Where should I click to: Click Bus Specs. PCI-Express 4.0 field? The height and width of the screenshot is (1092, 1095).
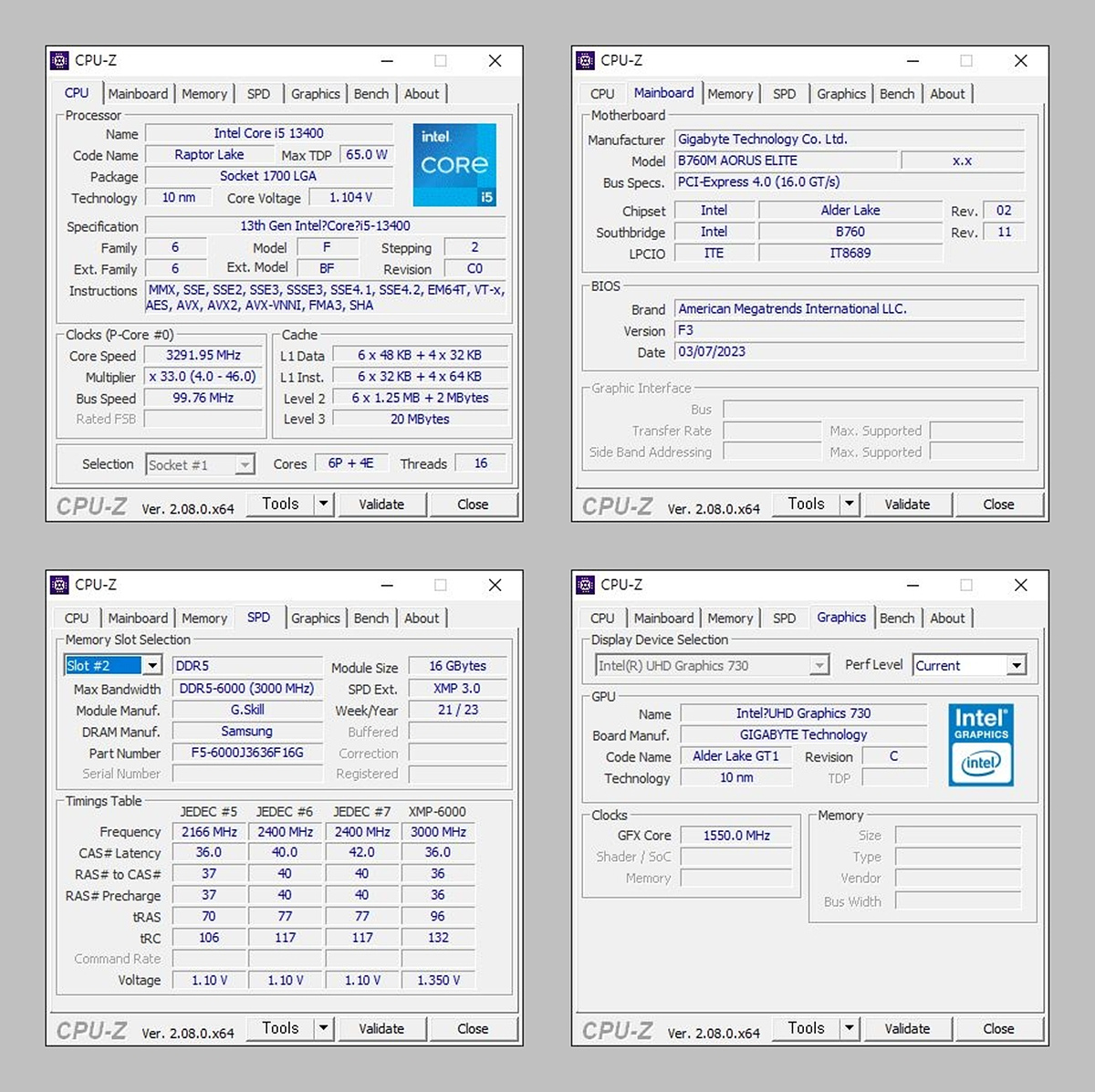[x=850, y=182]
